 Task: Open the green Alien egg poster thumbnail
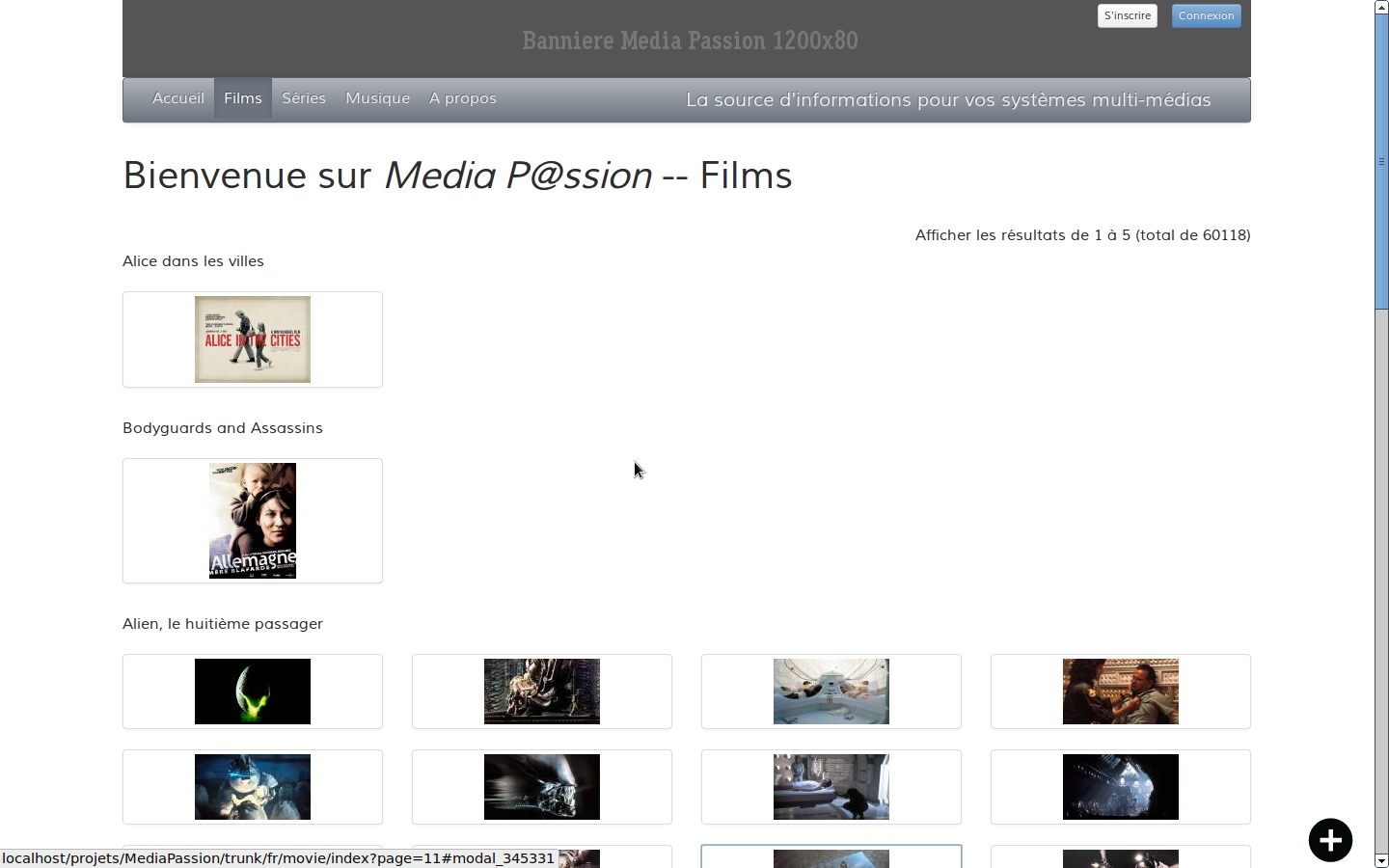click(253, 692)
